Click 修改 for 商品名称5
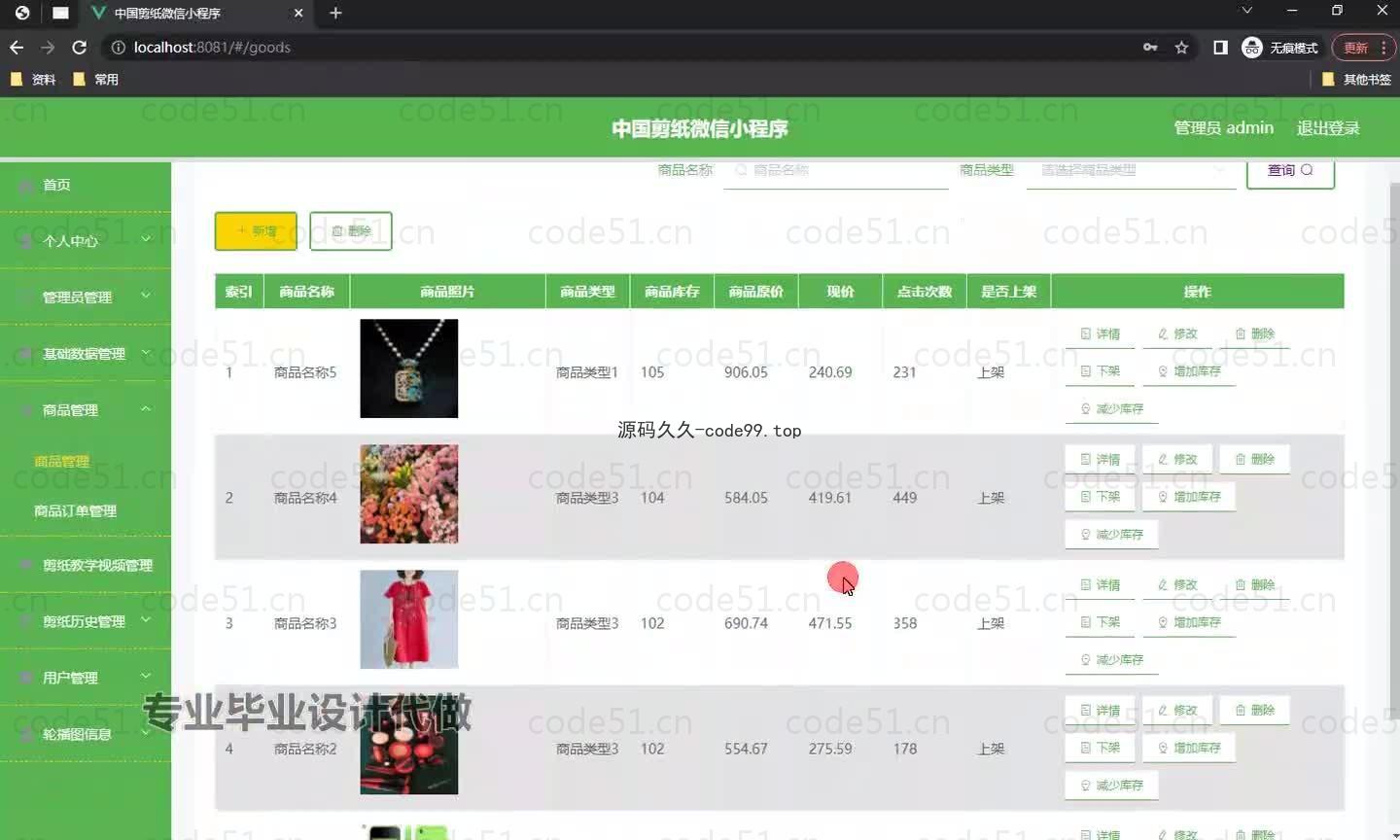 pos(1177,333)
